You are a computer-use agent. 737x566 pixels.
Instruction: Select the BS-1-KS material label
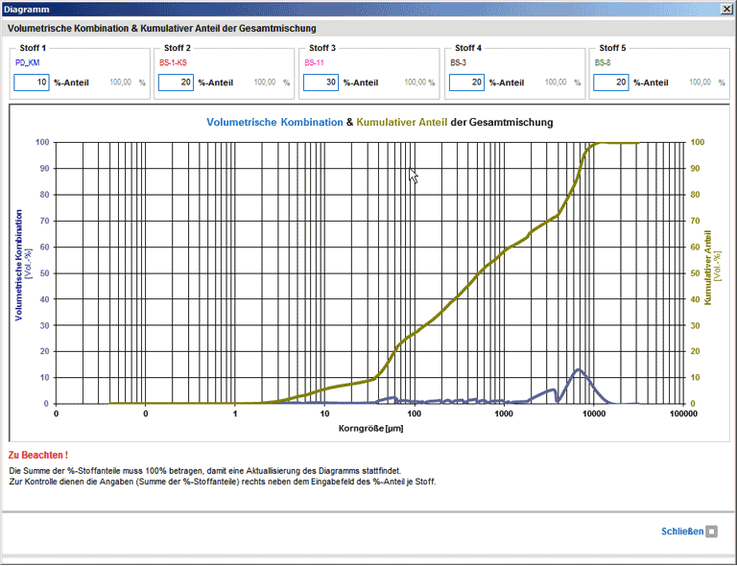click(x=173, y=63)
